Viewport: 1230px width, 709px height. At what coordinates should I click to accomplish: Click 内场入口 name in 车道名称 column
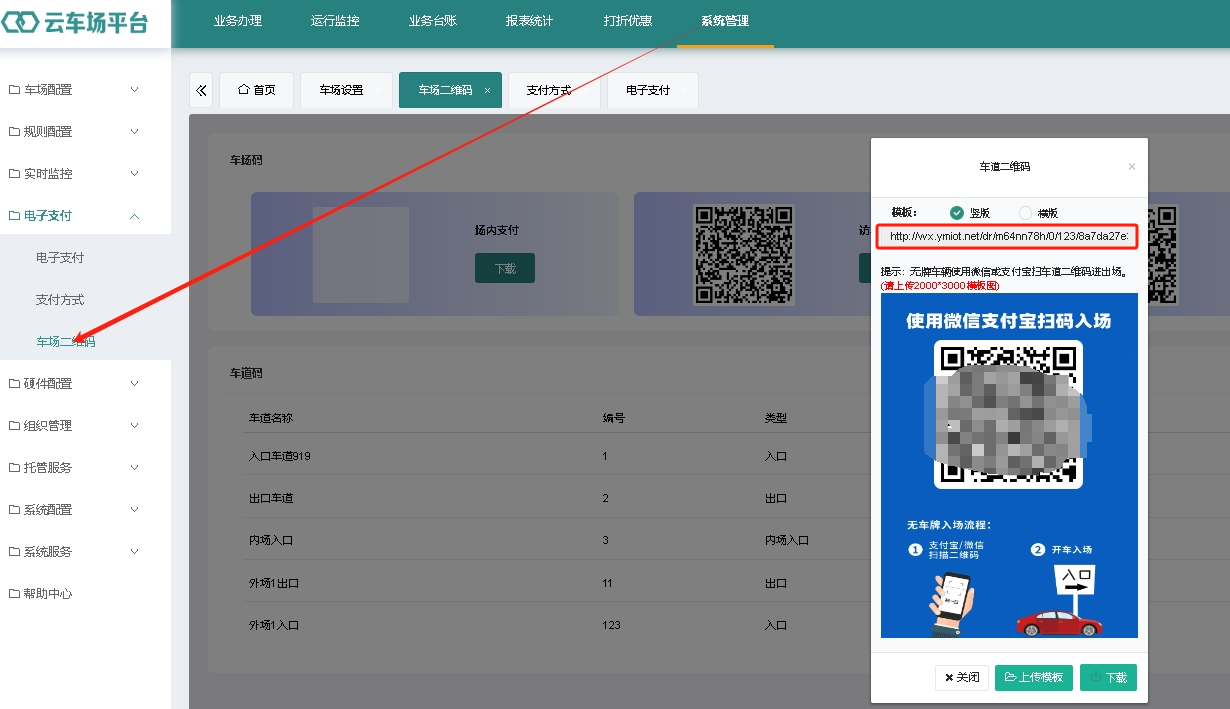tap(271, 540)
